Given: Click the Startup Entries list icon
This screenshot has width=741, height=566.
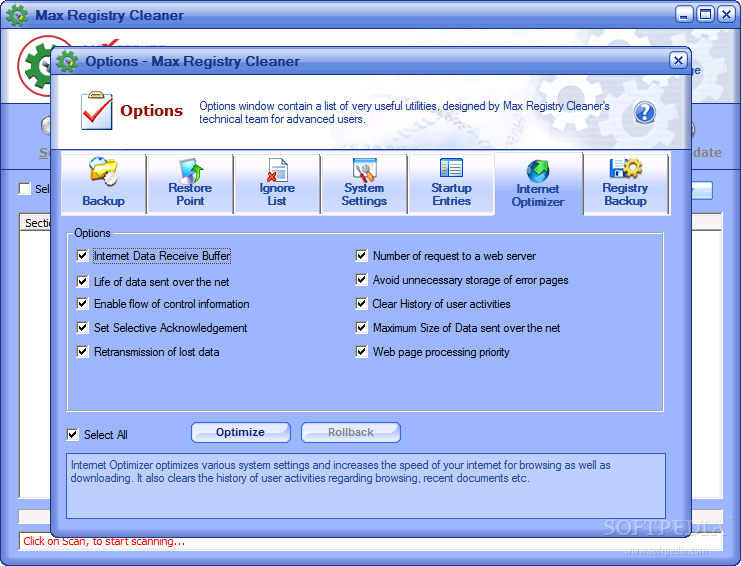Looking at the screenshot, I should tap(451, 168).
